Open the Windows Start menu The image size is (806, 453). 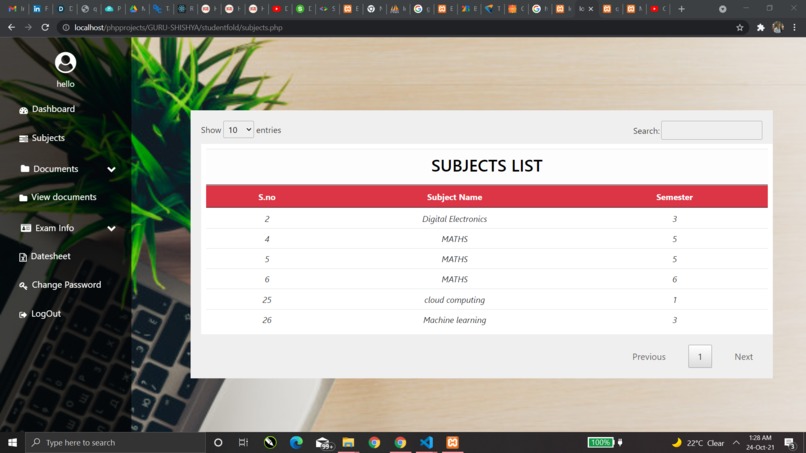(x=12, y=443)
